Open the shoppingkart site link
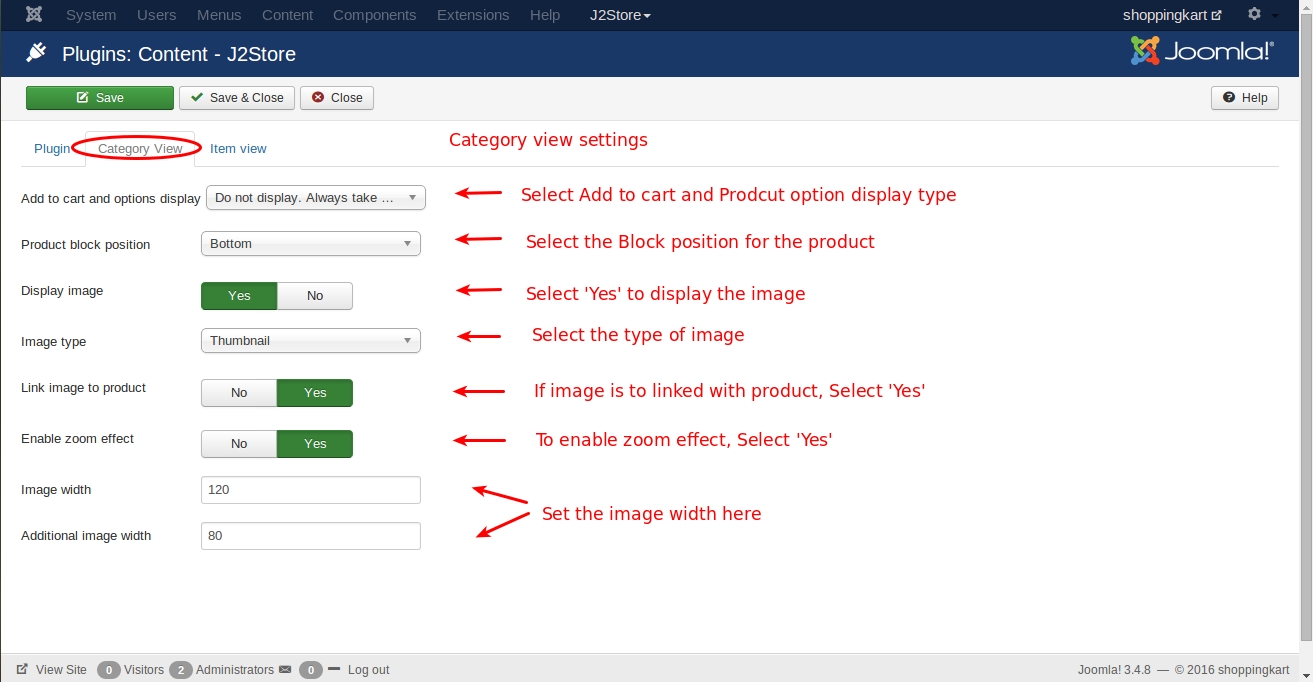This screenshot has width=1313, height=682. [1172, 15]
